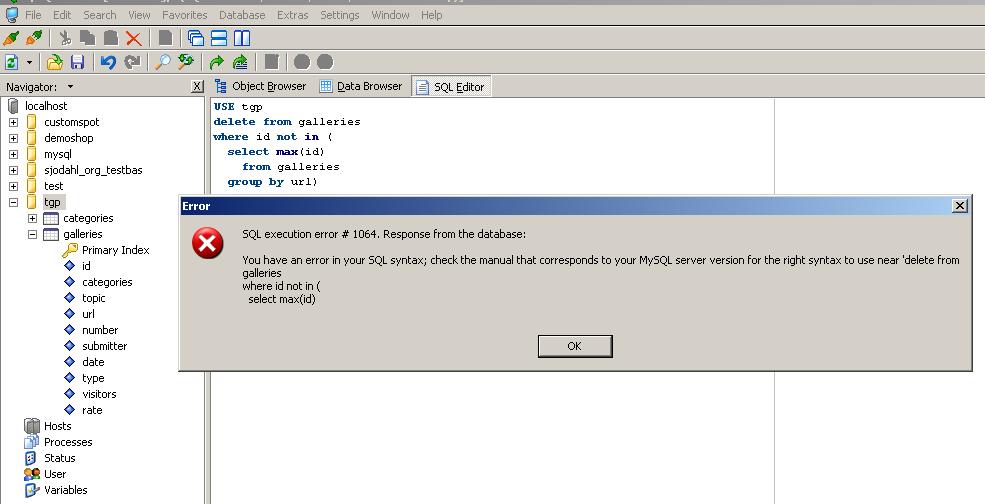The image size is (985, 504).
Task: Switch to the Object Browser tab
Action: (x=261, y=86)
